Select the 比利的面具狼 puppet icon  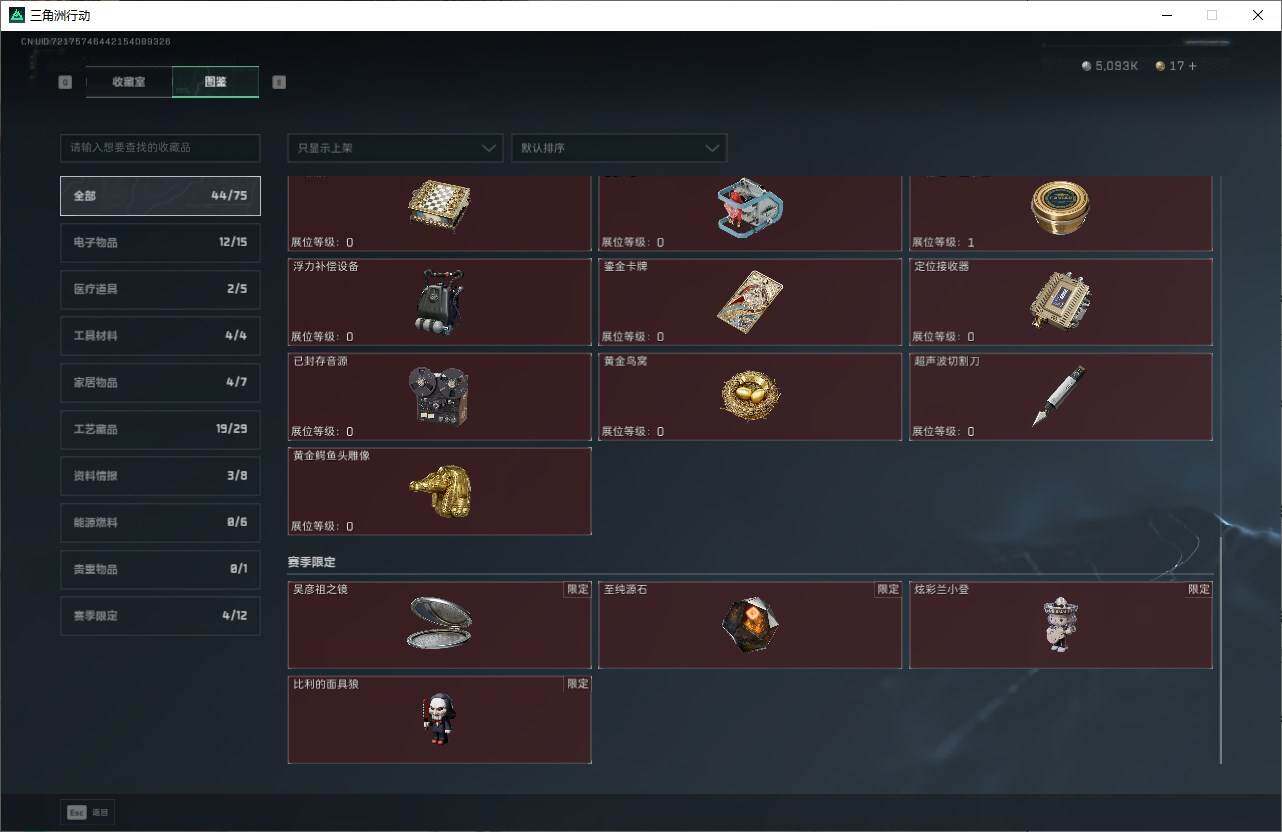coord(438,719)
